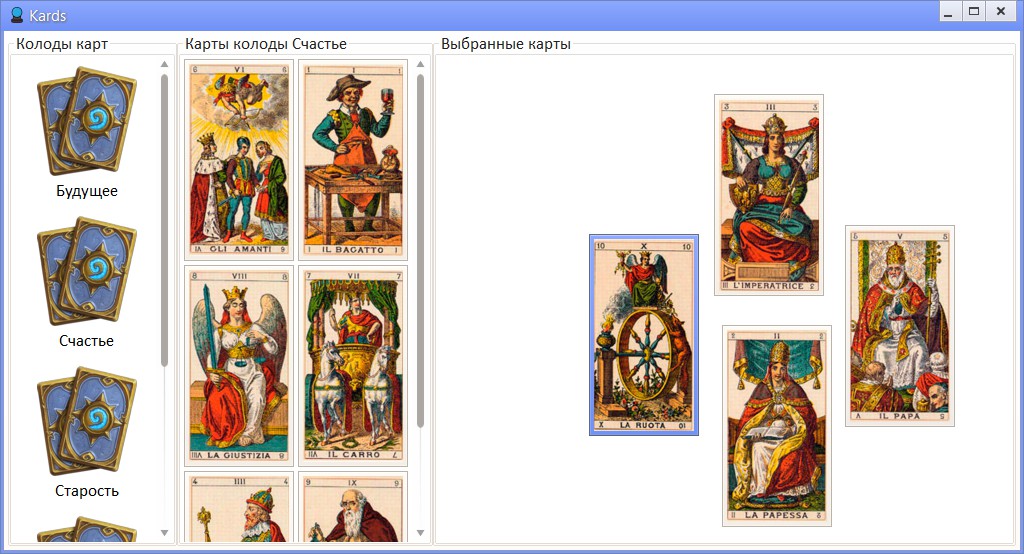Select the chosen La Papessa card
This screenshot has width=1024, height=554.
click(776, 426)
